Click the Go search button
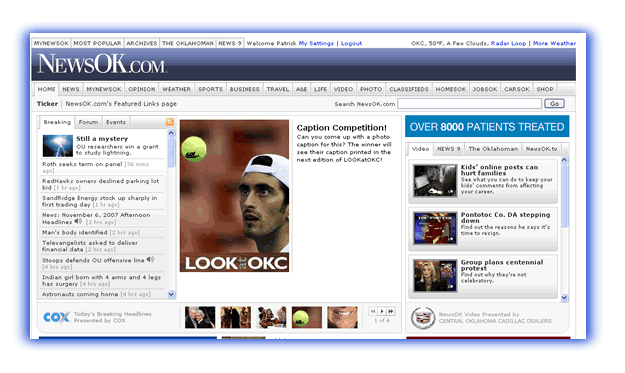Screen dimensions: 625x373 (x=554, y=104)
